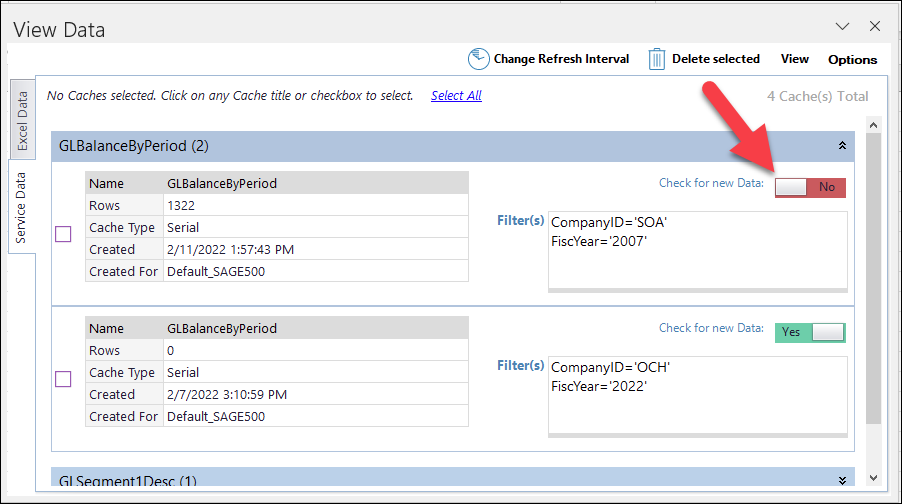The width and height of the screenshot is (902, 504).
Task: Click the vertical scrollbar thumb
Action: [873, 278]
